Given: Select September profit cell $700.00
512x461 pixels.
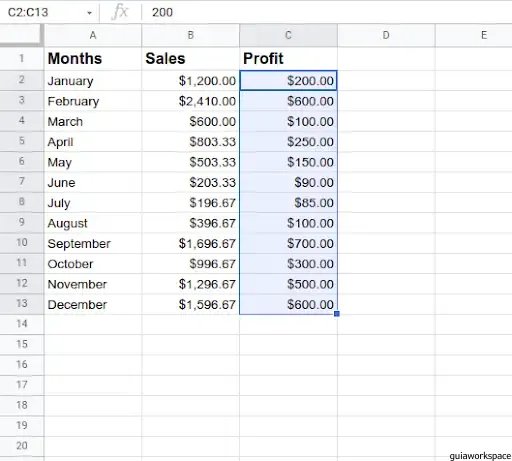Looking at the screenshot, I should click(x=288, y=243).
